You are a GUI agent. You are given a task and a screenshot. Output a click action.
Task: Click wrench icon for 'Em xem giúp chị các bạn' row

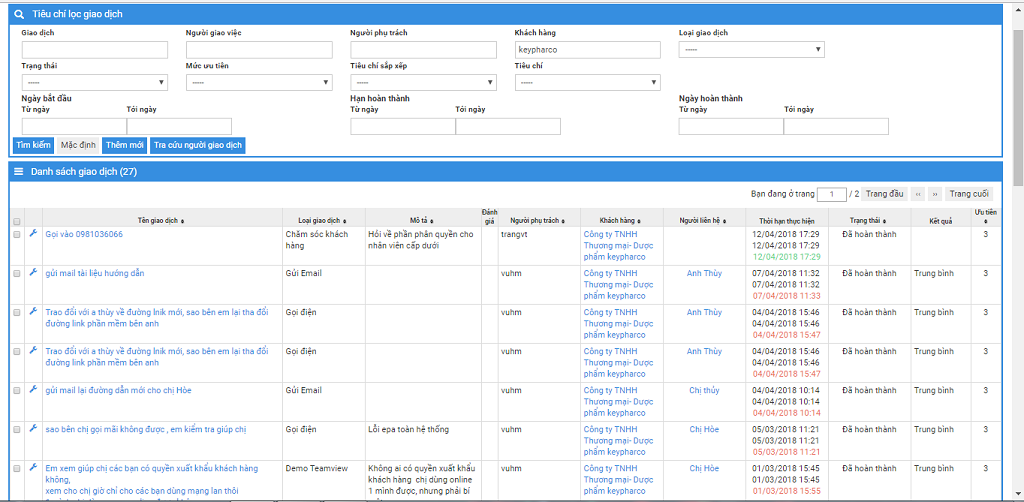tap(33, 467)
